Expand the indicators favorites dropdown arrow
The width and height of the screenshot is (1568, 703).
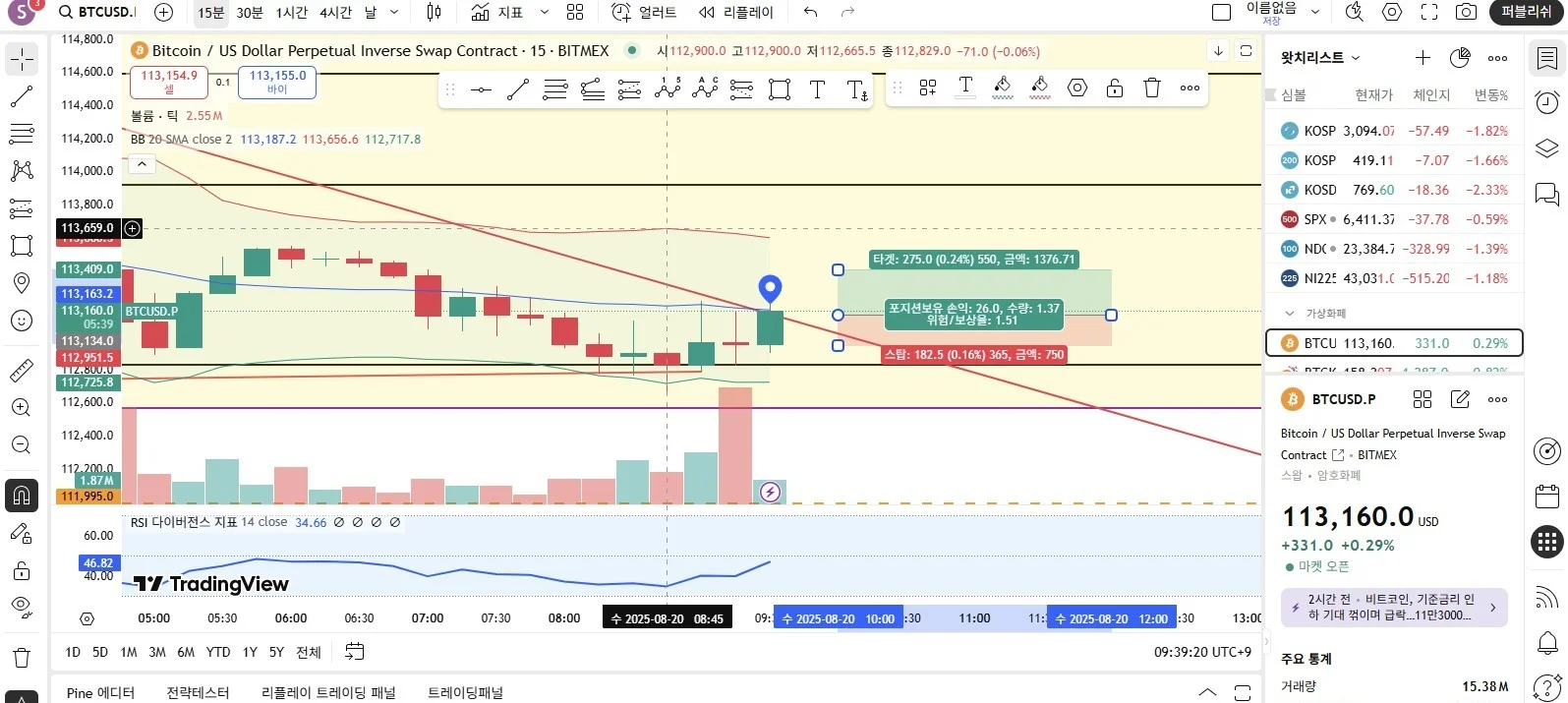(544, 13)
